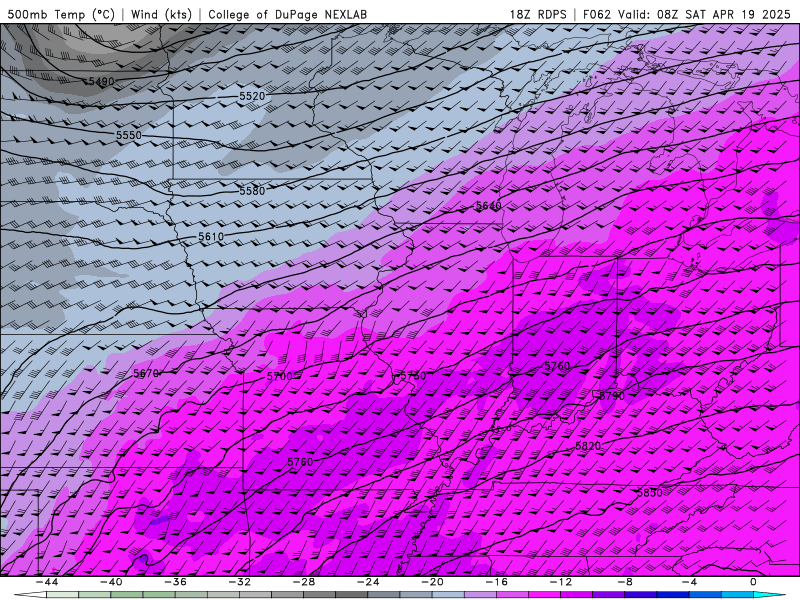800x600 pixels.
Task: Click the 5550 height contour label
Action: [129, 135]
